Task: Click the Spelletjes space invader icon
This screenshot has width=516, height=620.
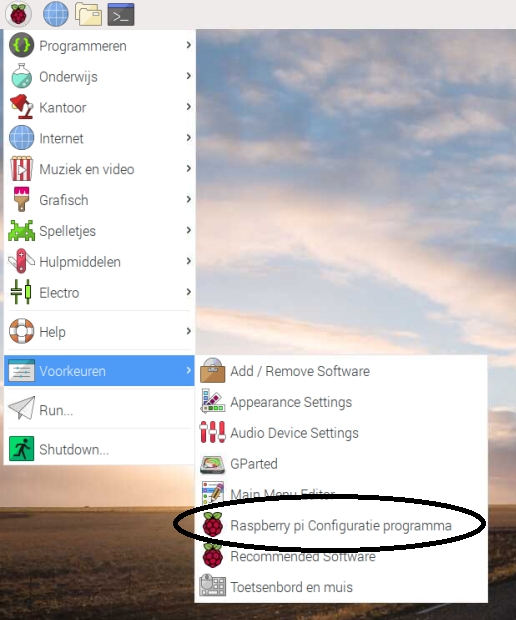Action: [x=21, y=231]
